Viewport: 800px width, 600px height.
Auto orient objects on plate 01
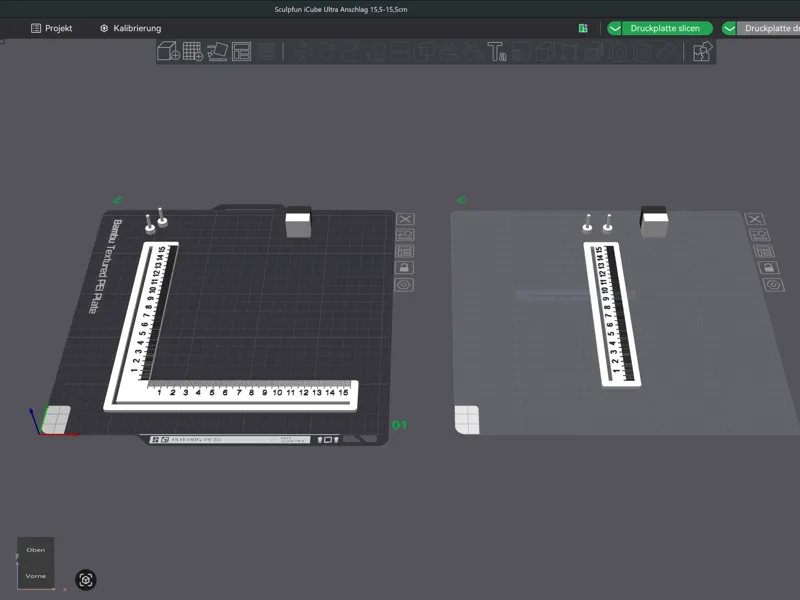point(405,235)
